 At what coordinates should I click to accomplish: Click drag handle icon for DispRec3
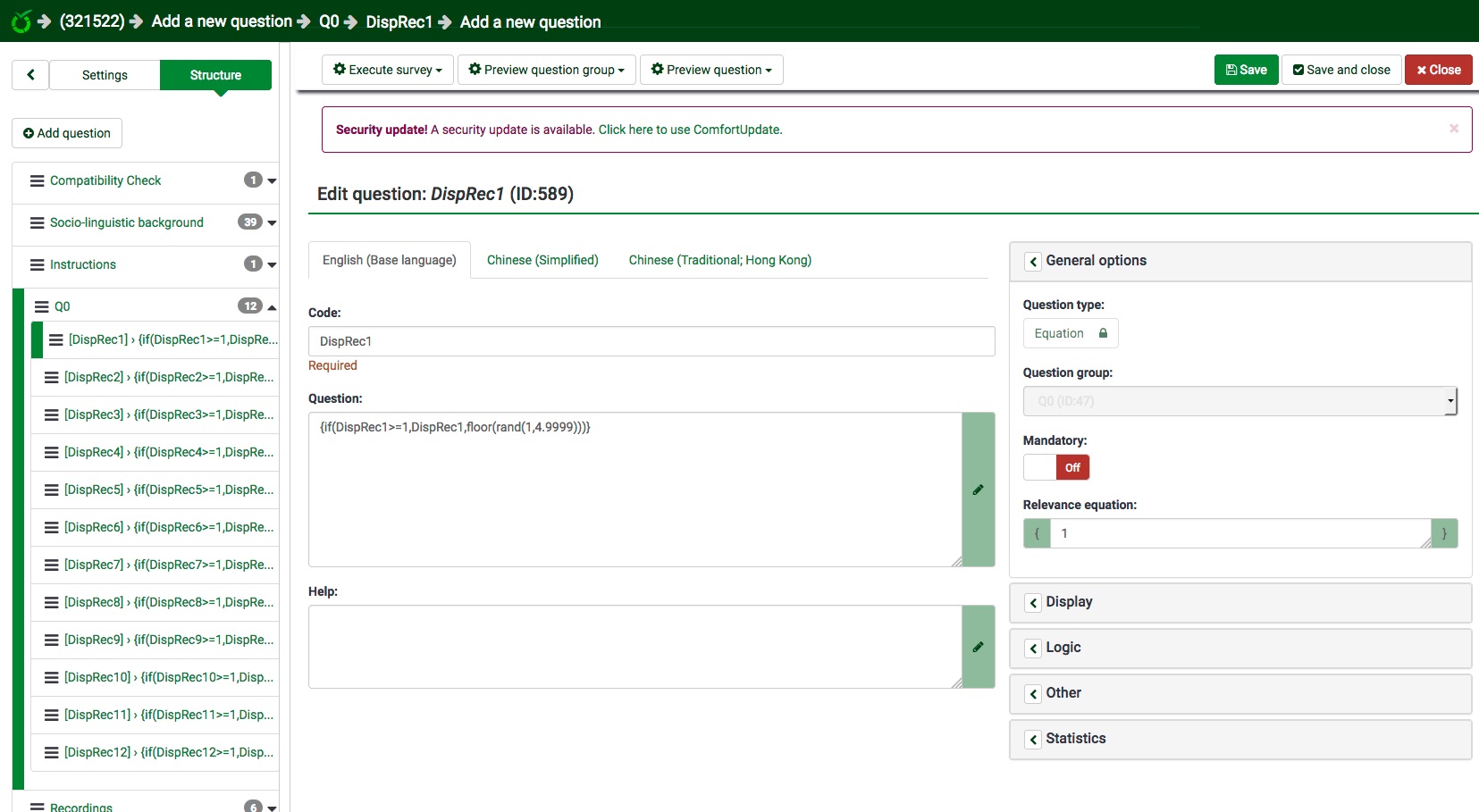tap(52, 414)
